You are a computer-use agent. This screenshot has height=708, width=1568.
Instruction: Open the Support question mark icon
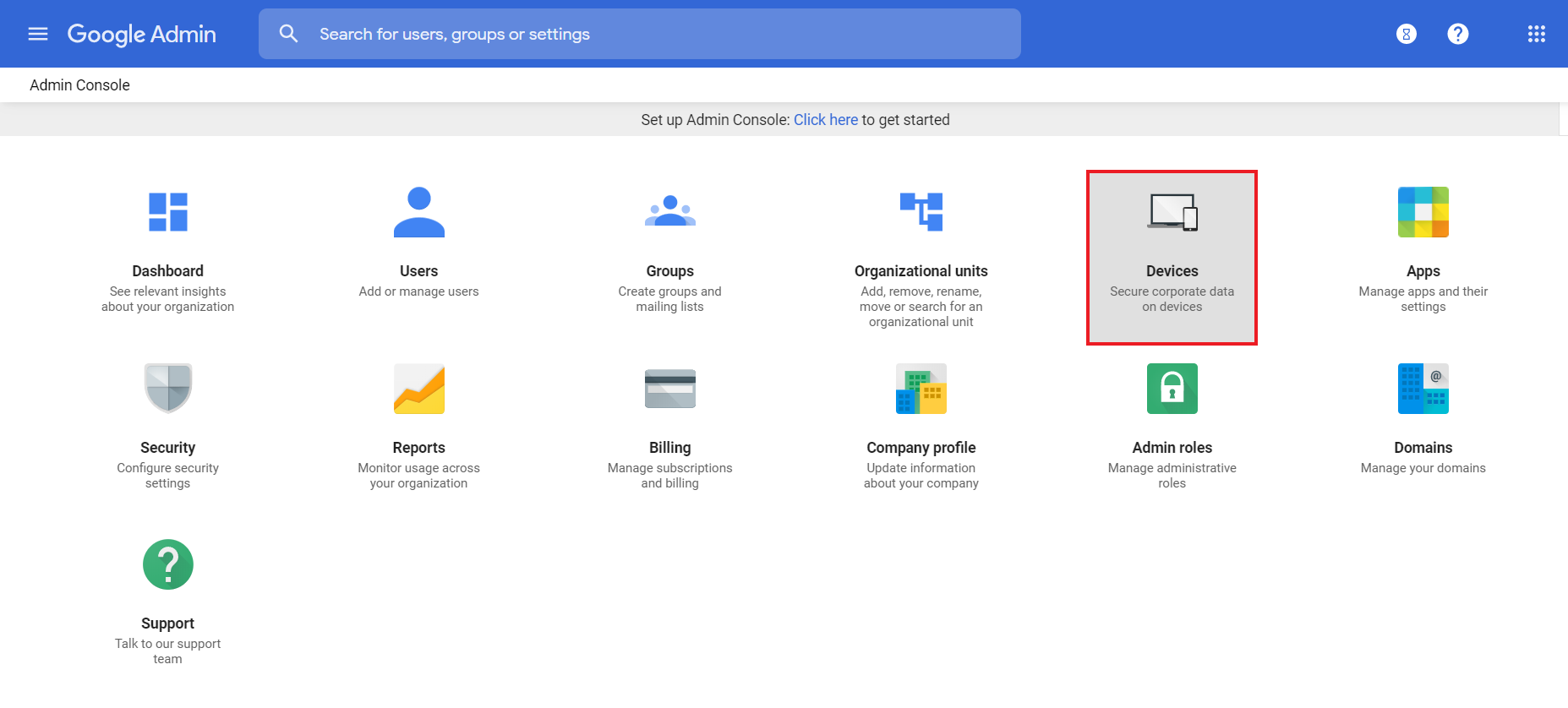coord(167,564)
